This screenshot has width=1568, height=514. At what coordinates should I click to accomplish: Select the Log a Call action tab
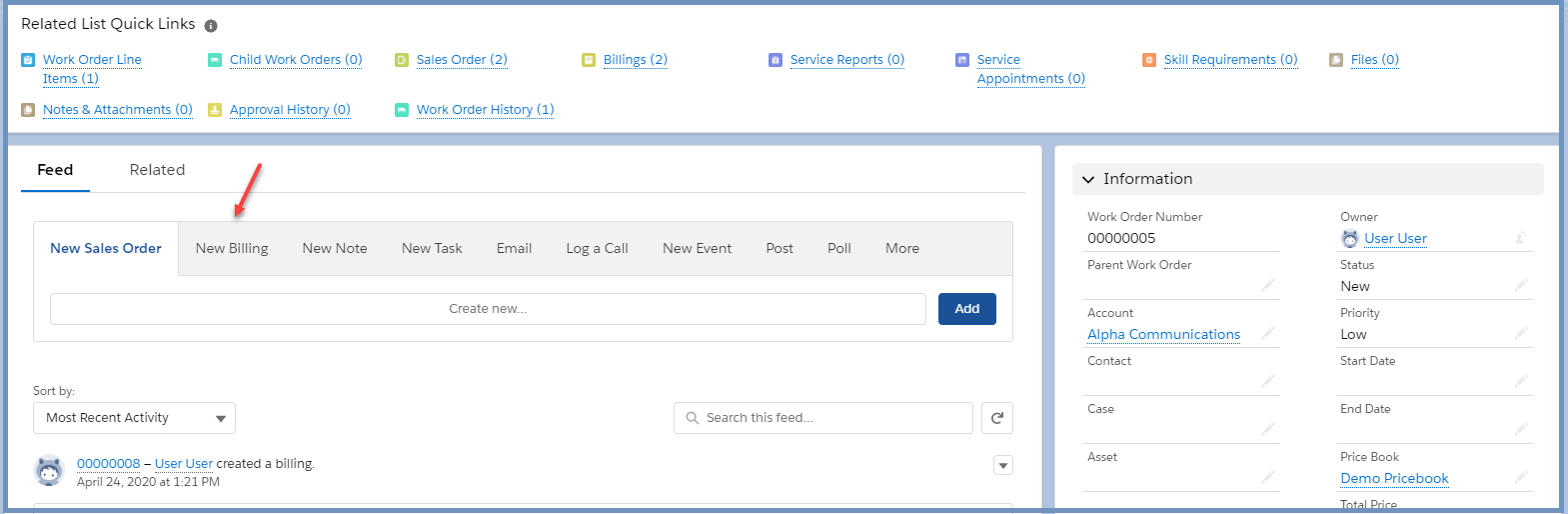pos(597,248)
